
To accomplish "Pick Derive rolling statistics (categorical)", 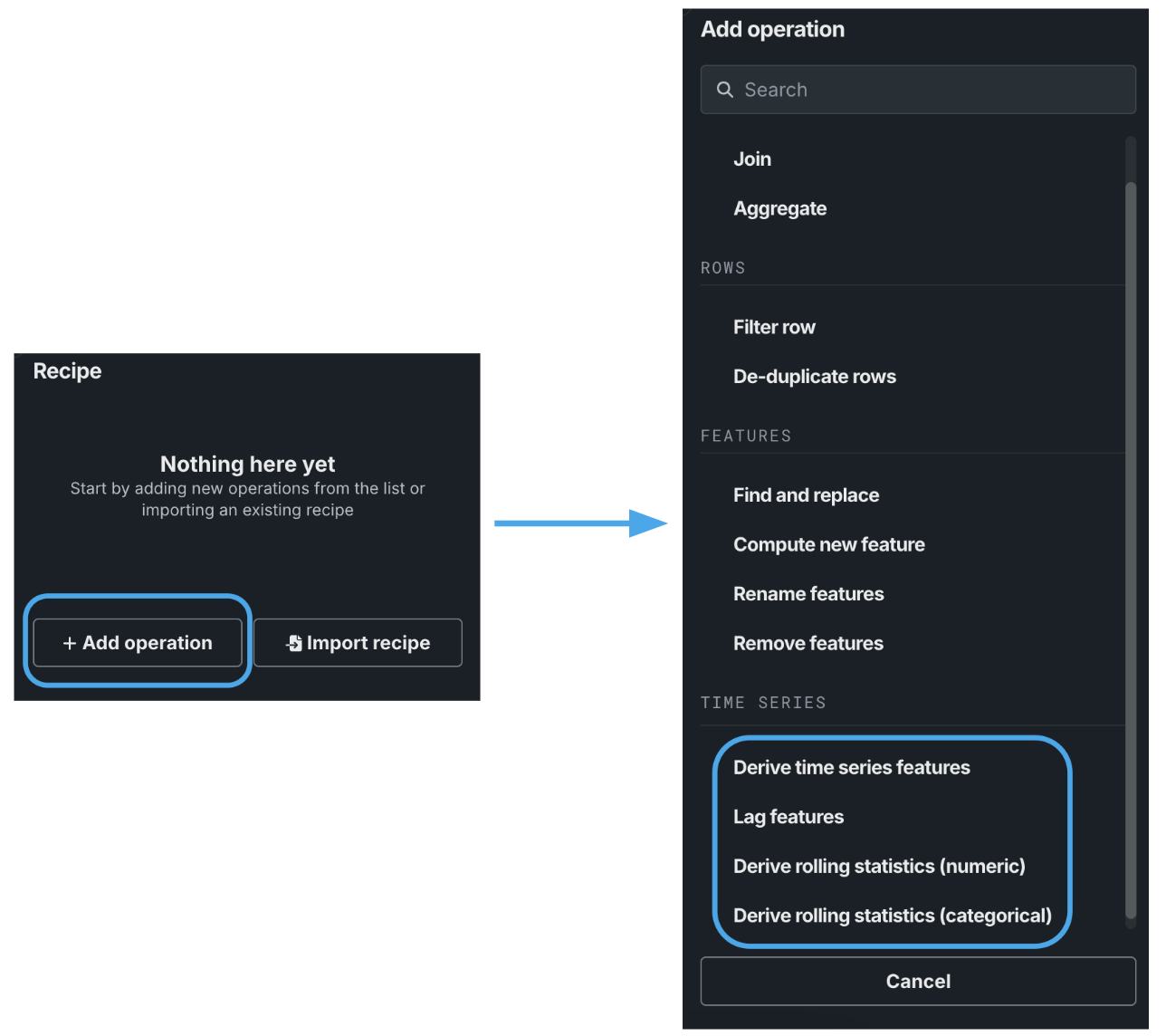I will click(x=892, y=916).
